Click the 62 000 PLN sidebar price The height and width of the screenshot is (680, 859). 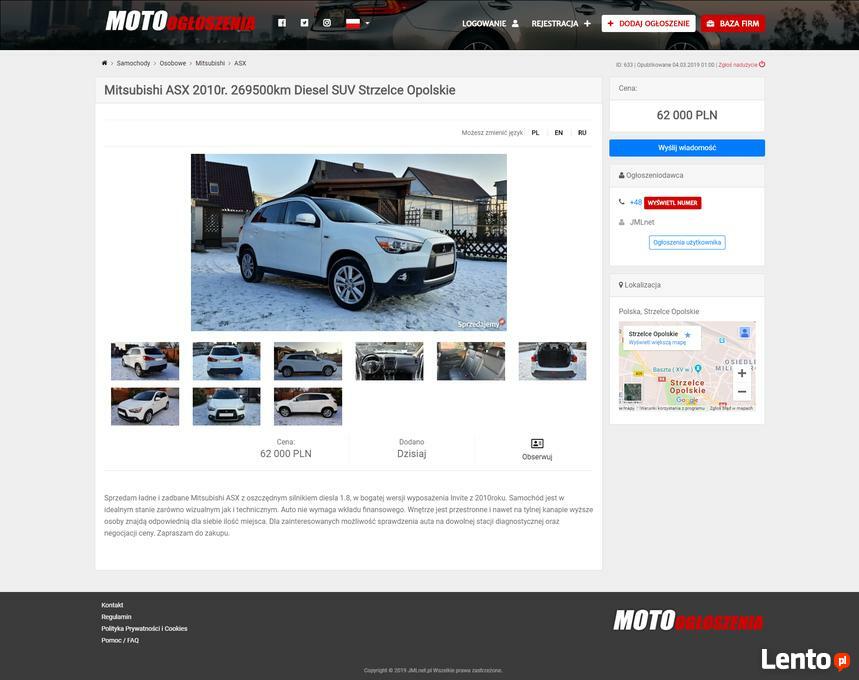(687, 115)
